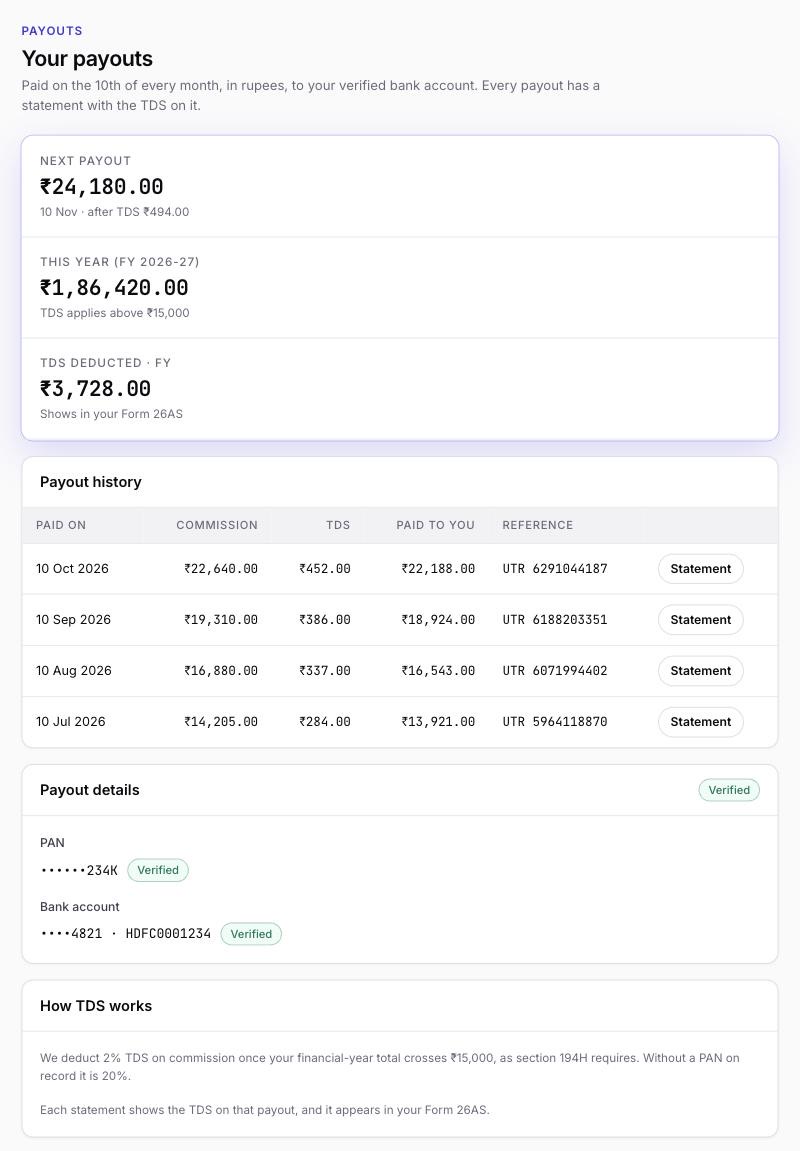Click the TDS column header
The image size is (800, 1151).
point(338,525)
